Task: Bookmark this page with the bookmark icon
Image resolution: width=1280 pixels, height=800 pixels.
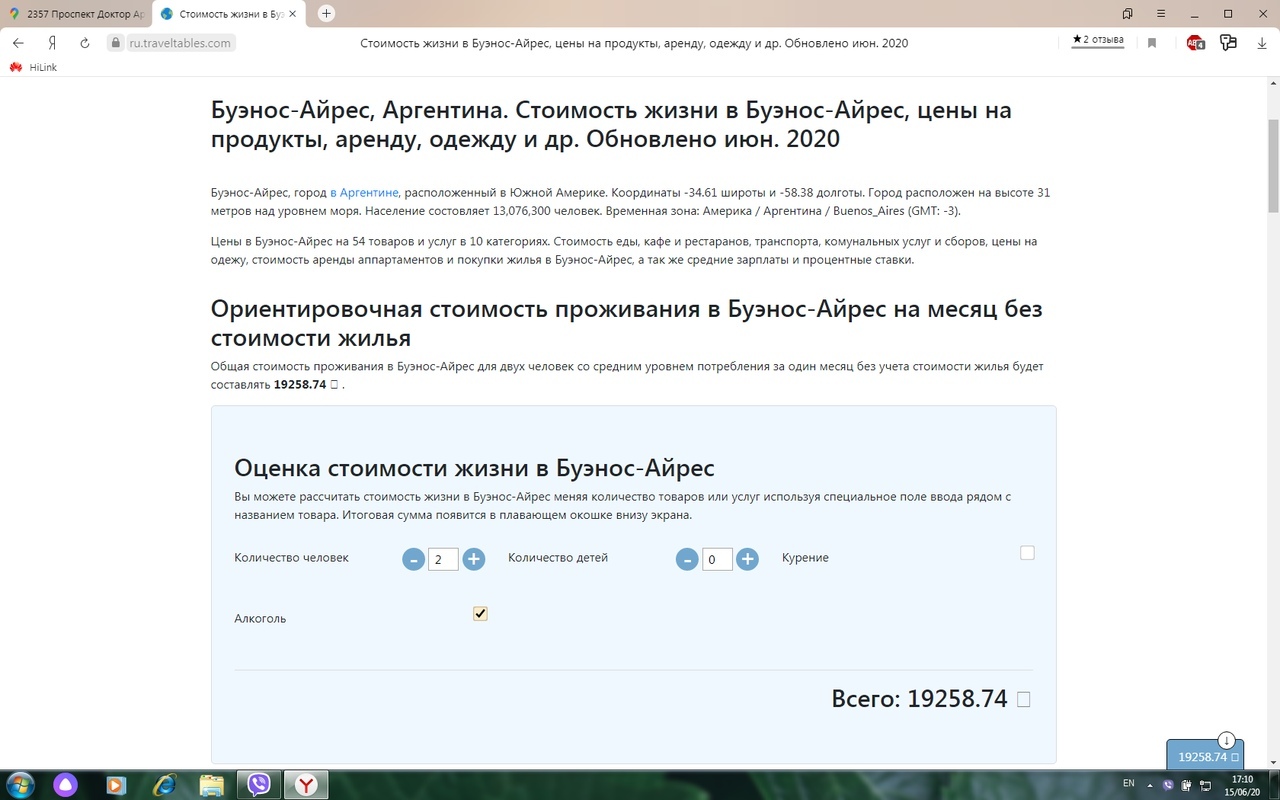Action: pyautogui.click(x=1152, y=43)
